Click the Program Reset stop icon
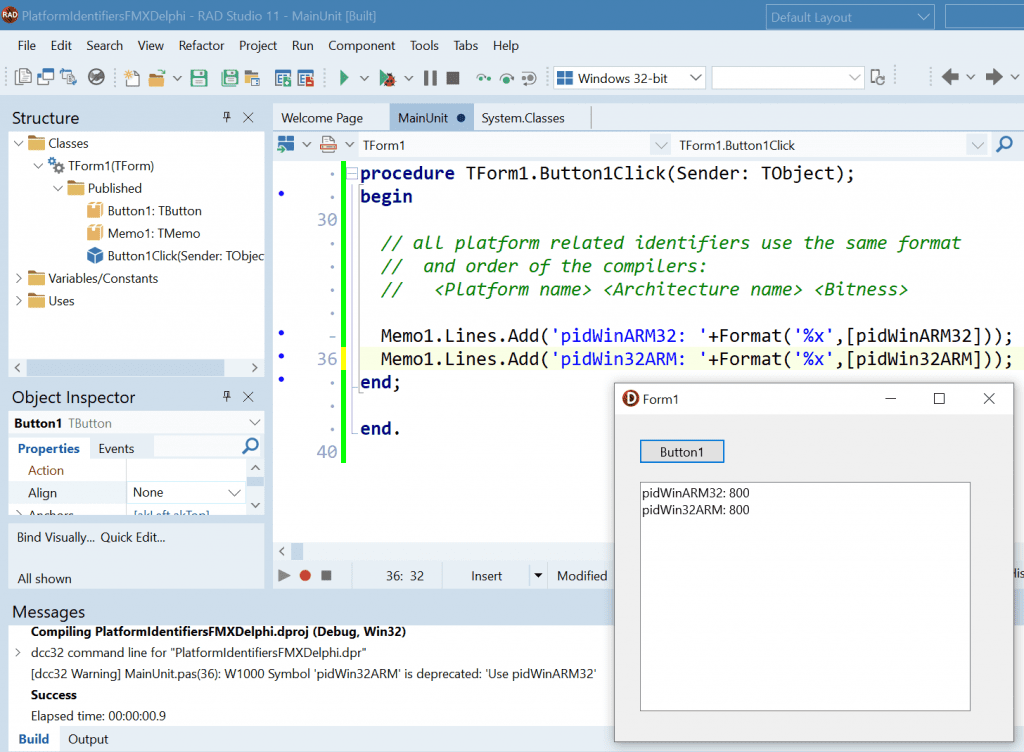This screenshot has width=1024, height=752. click(x=453, y=78)
